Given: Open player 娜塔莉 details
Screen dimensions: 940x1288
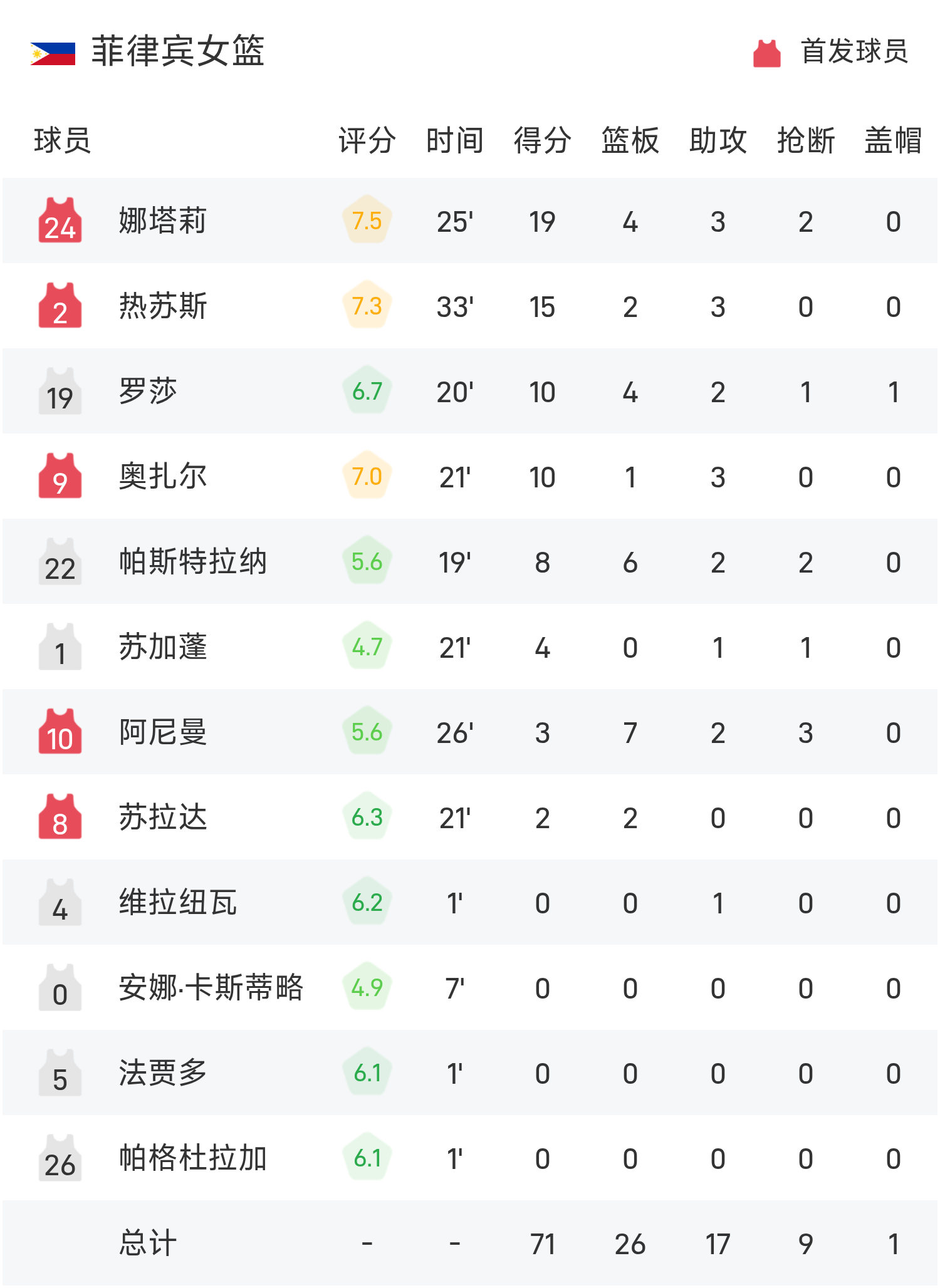Looking at the screenshot, I should click(x=163, y=221).
